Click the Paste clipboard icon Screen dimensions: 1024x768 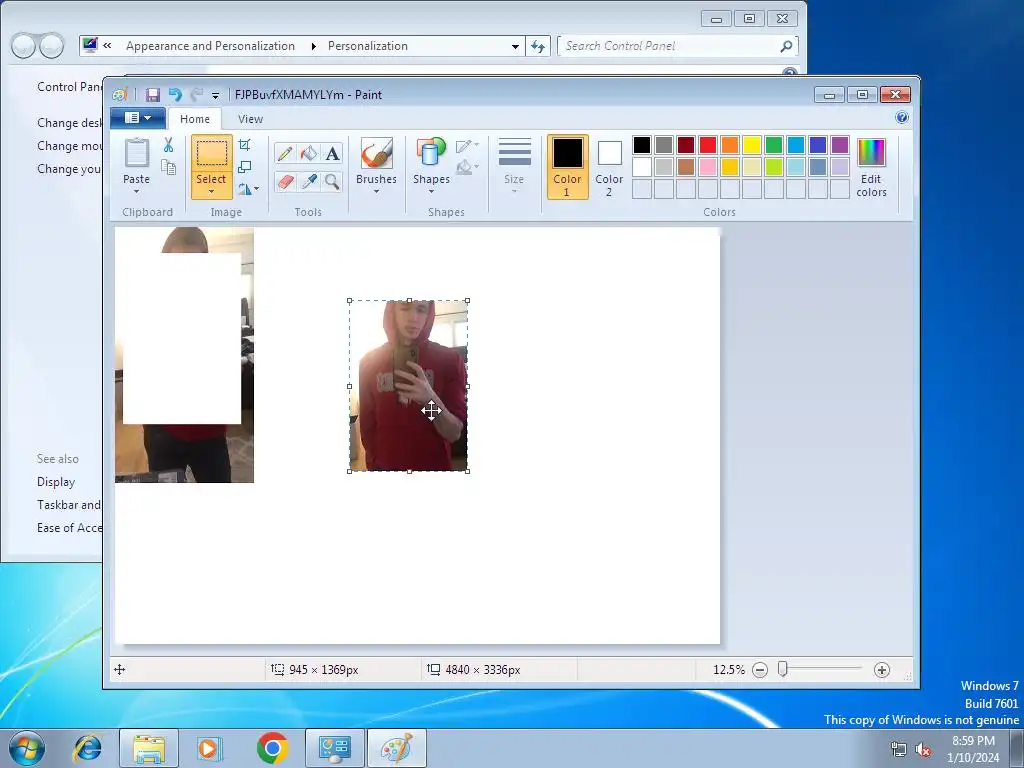pyautogui.click(x=136, y=154)
